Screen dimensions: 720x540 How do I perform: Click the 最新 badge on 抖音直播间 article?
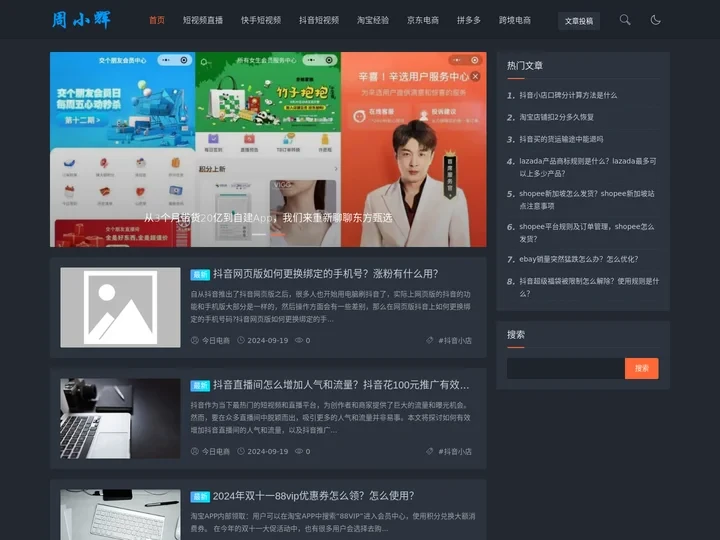coord(200,386)
